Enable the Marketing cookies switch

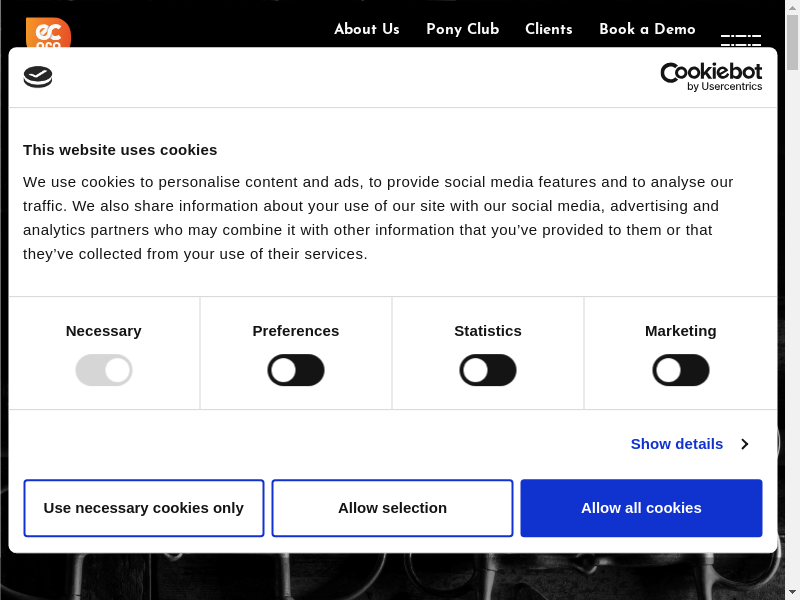point(681,370)
